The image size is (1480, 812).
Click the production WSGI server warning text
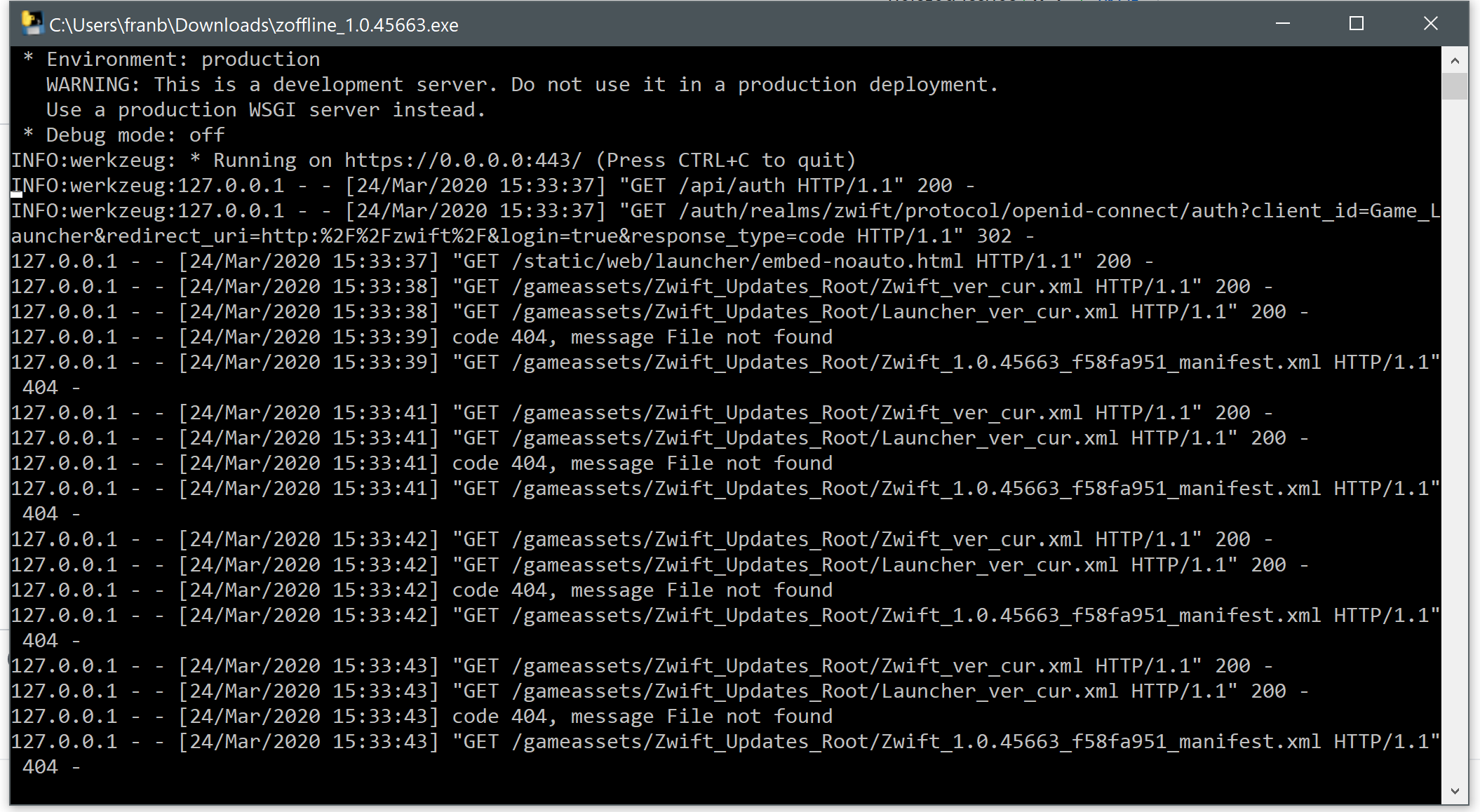264,109
